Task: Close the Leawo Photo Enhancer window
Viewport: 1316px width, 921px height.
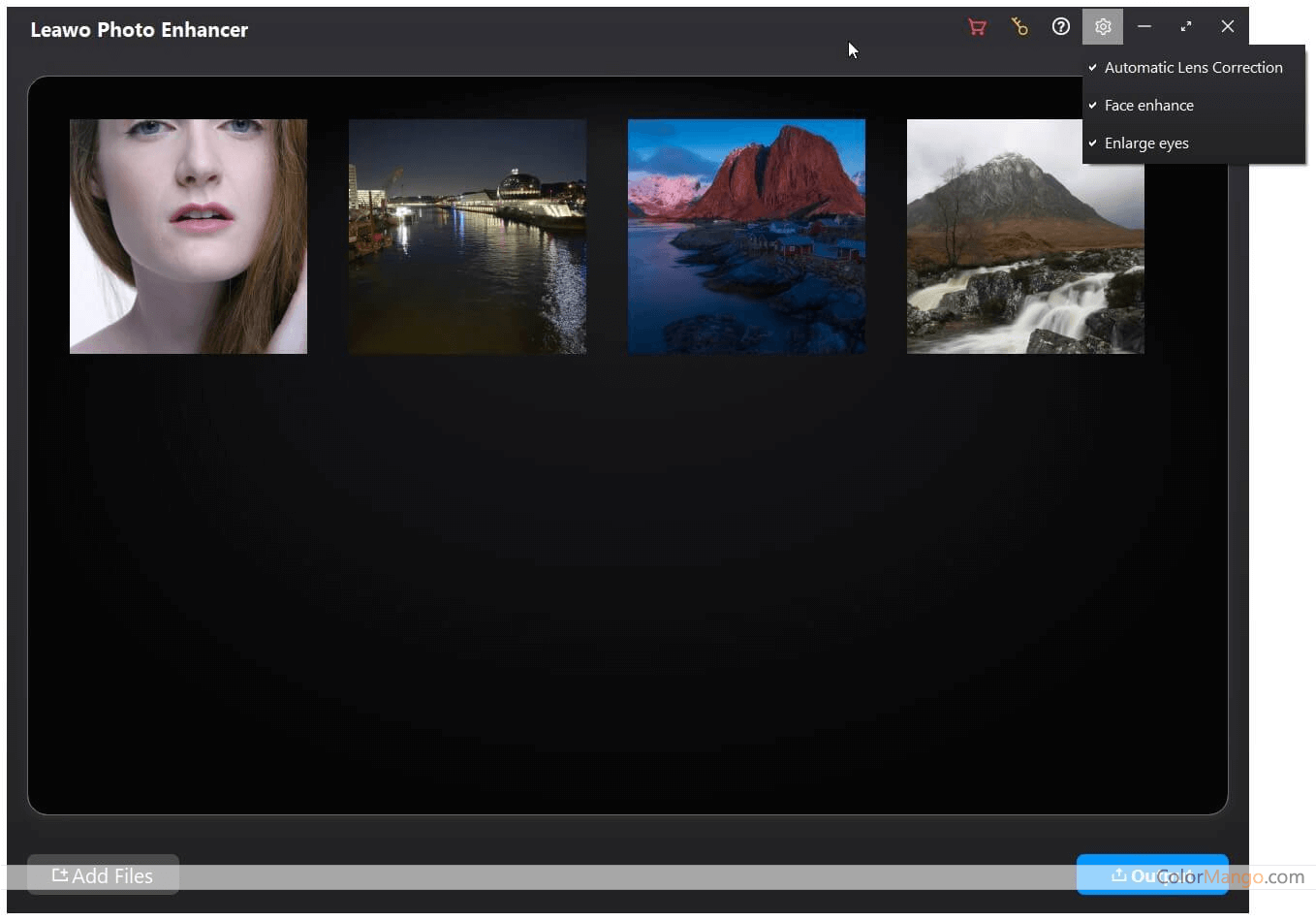Action: (x=1228, y=27)
